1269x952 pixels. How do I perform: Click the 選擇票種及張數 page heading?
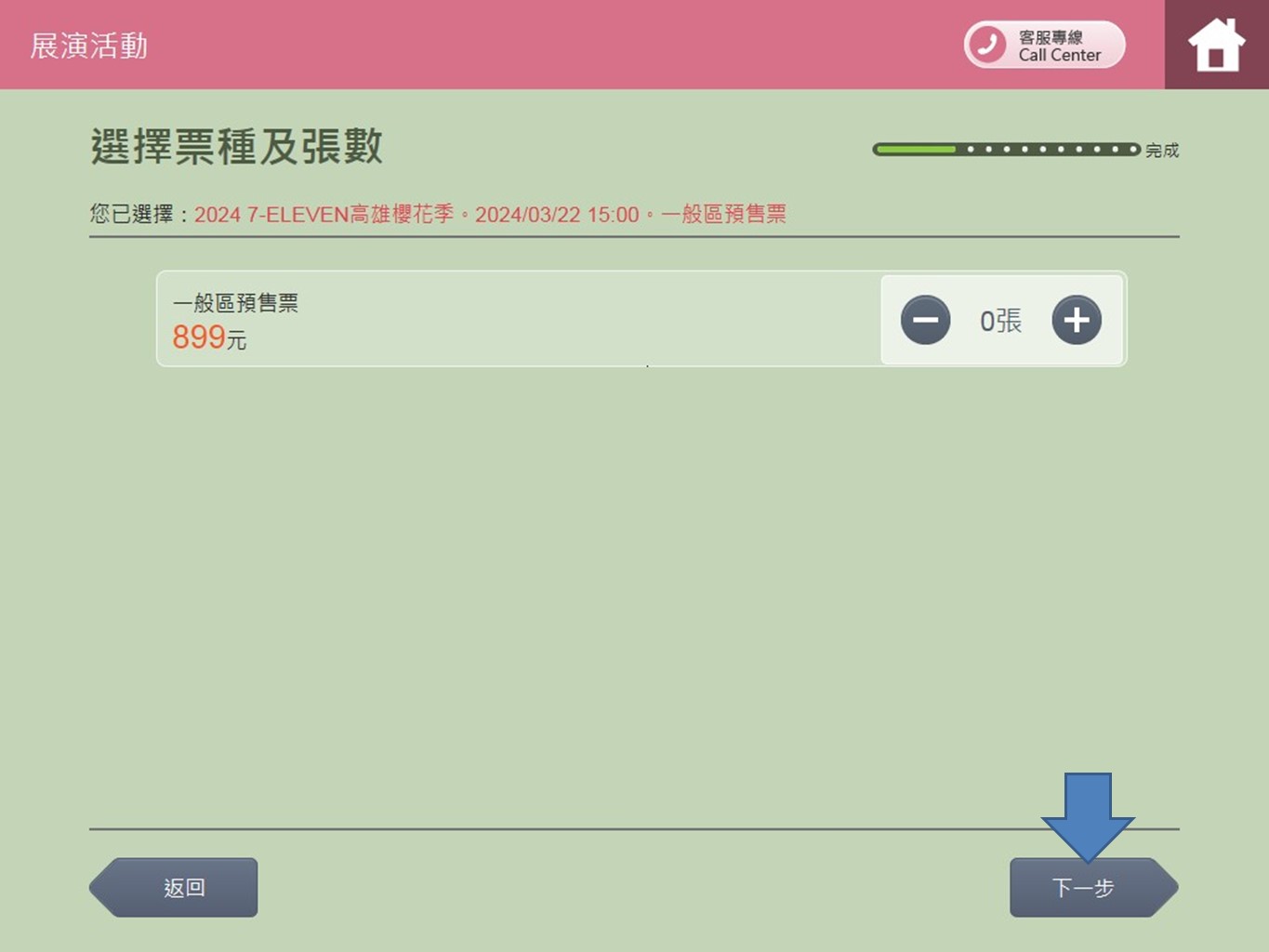pos(236,147)
